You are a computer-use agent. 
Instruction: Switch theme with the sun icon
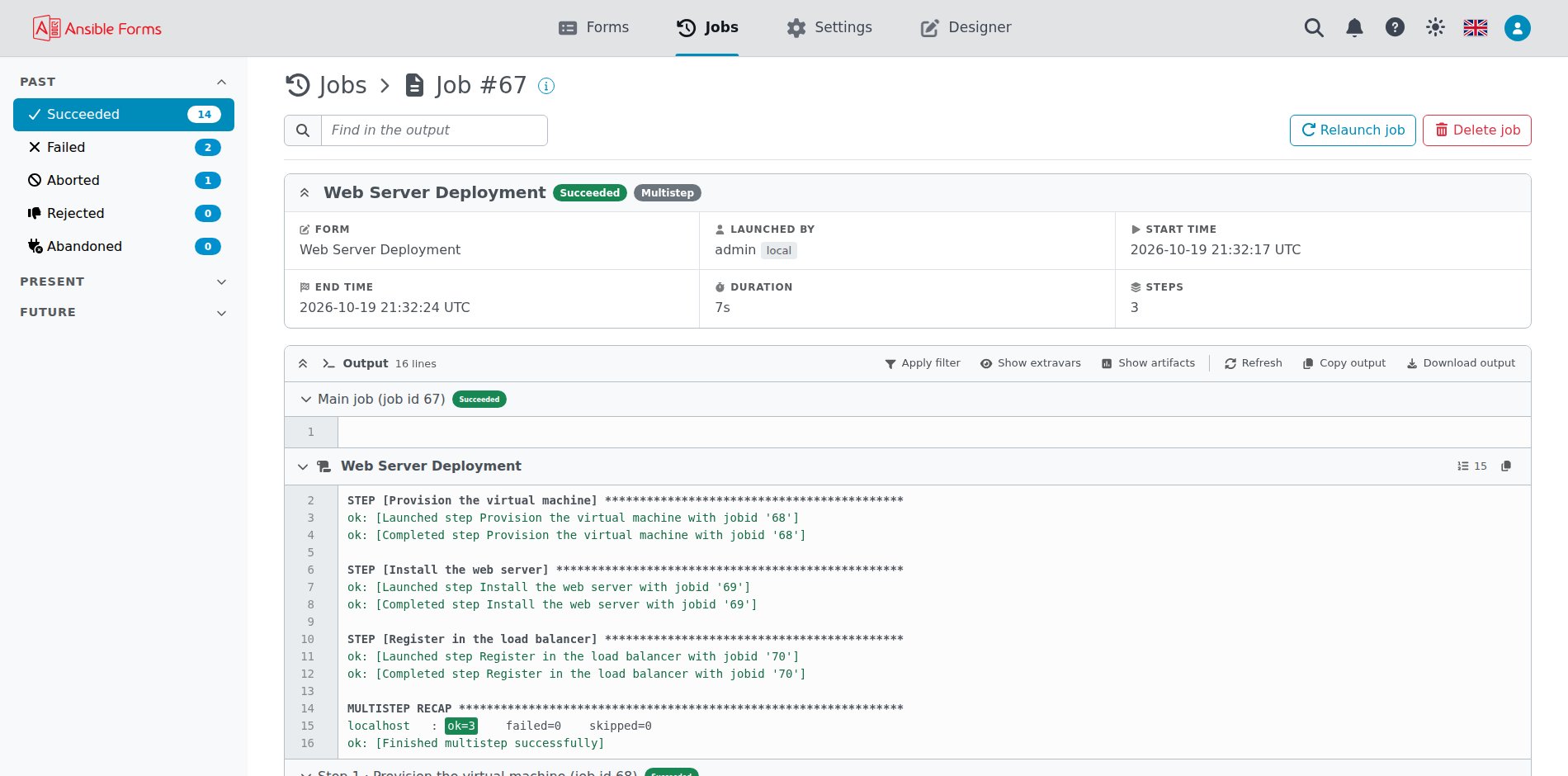[1435, 27]
